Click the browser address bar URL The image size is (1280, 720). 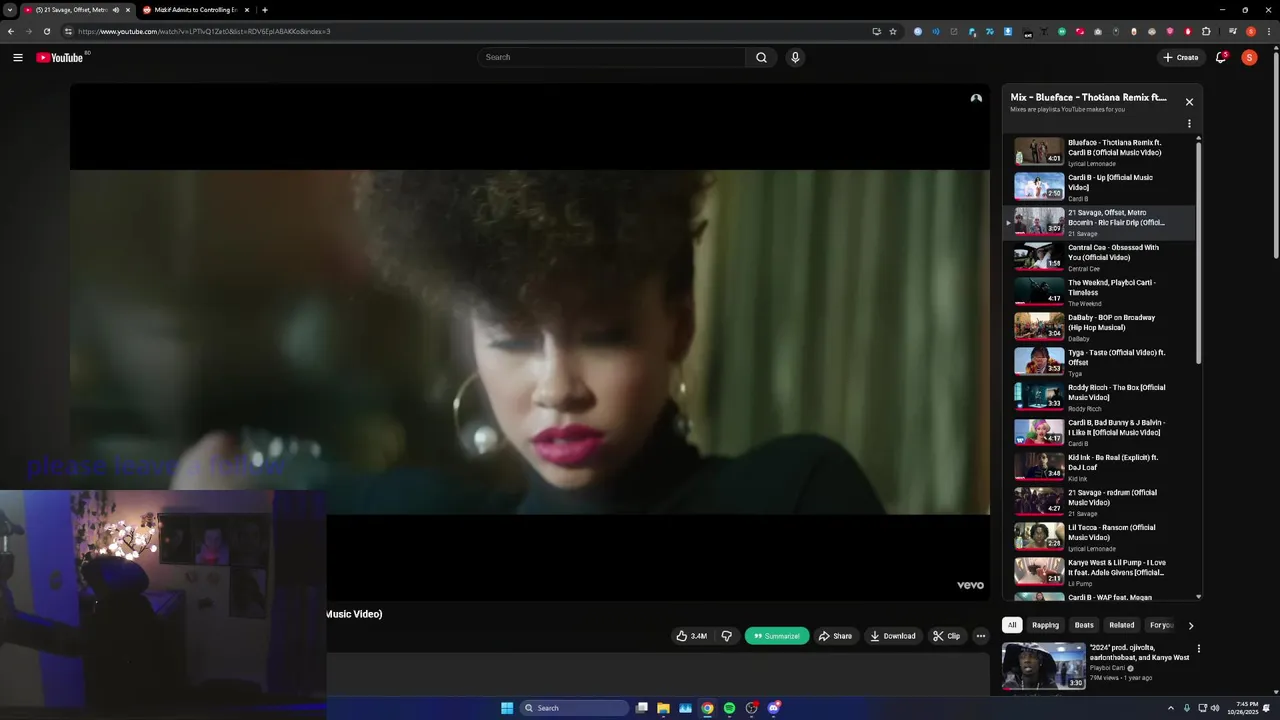click(204, 31)
